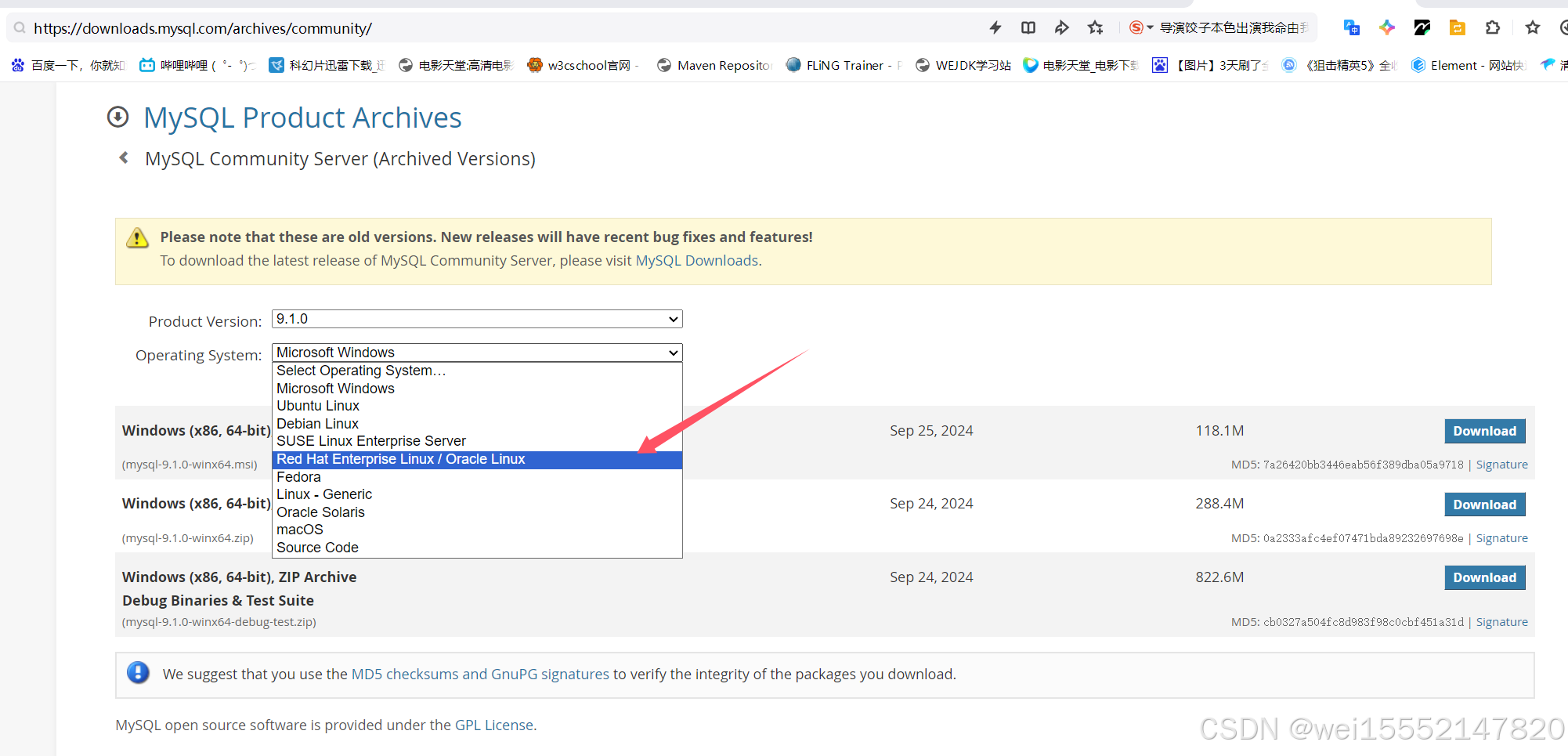Collapse the Operating System dropdown
Image resolution: width=1568 pixels, height=756 pixels.
coord(477,353)
